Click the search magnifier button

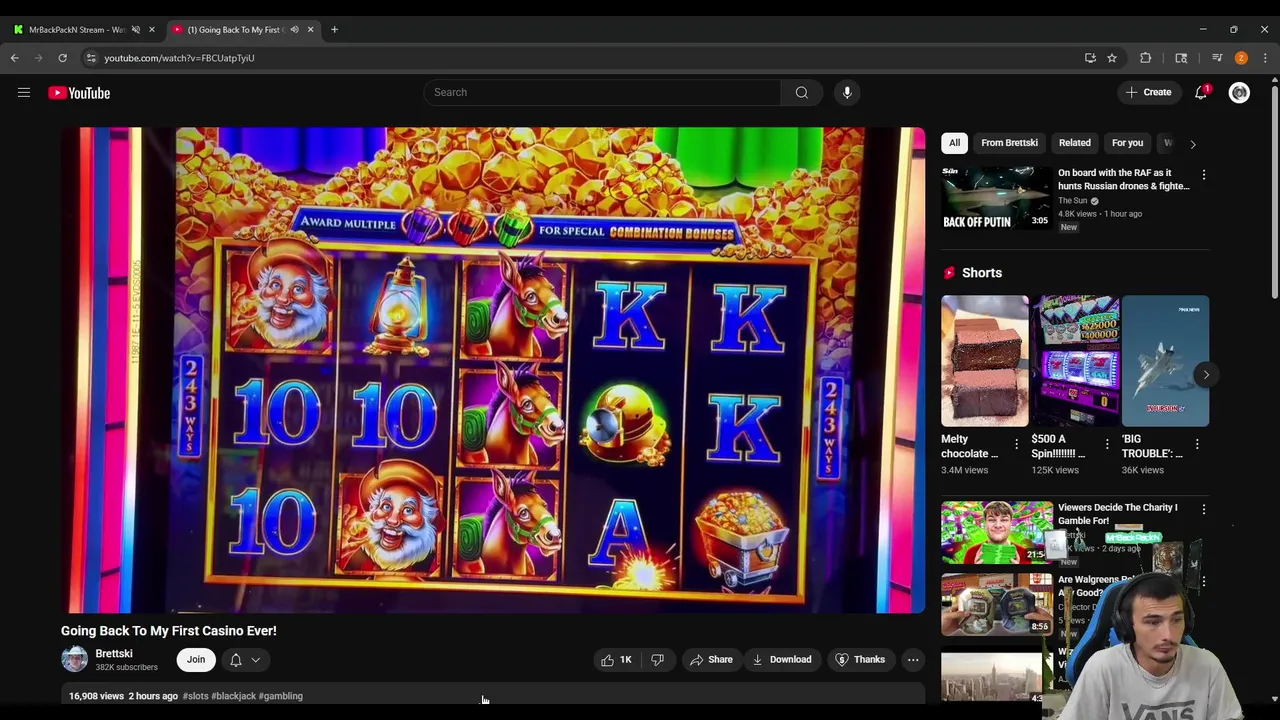(x=801, y=93)
